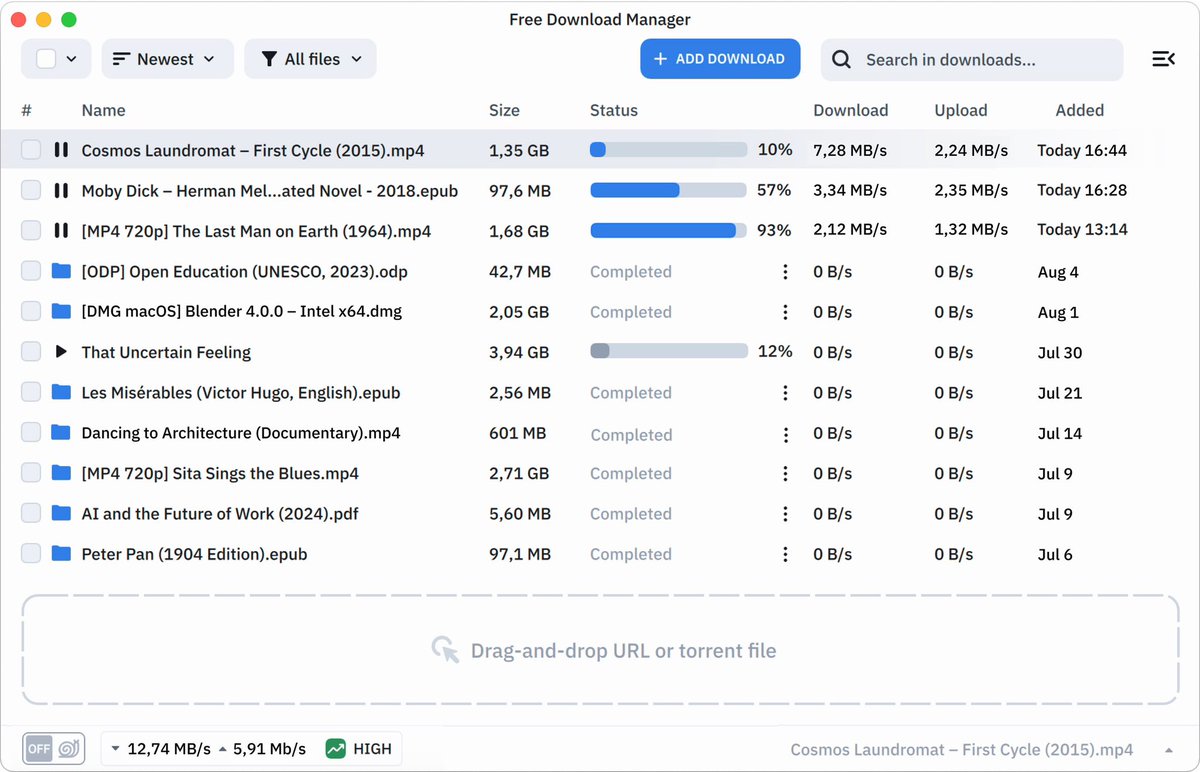Focus the Search in downloads field
Viewport: 1200px width, 772px height.
tap(972, 60)
